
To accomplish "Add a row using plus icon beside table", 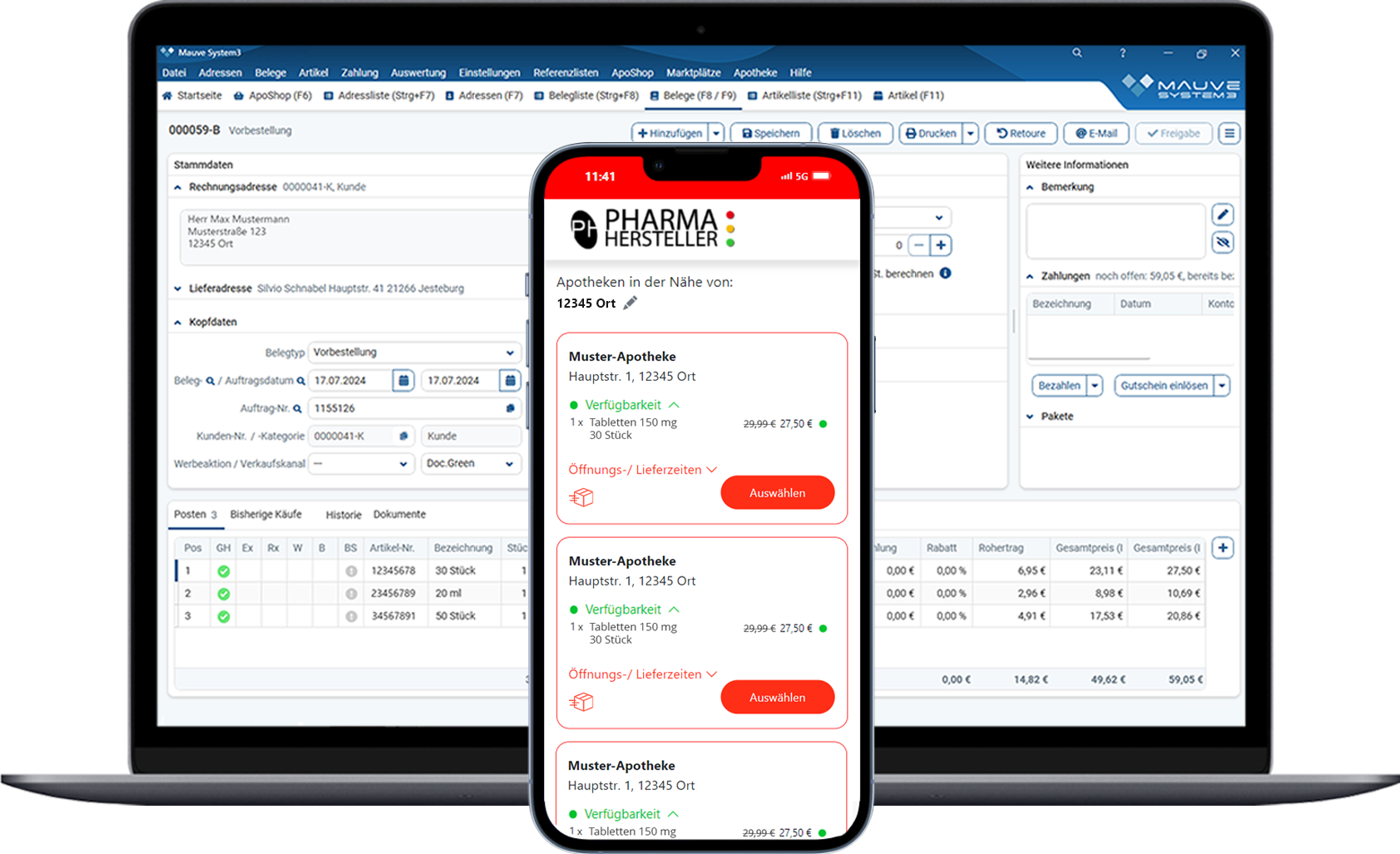I will coord(1223,548).
